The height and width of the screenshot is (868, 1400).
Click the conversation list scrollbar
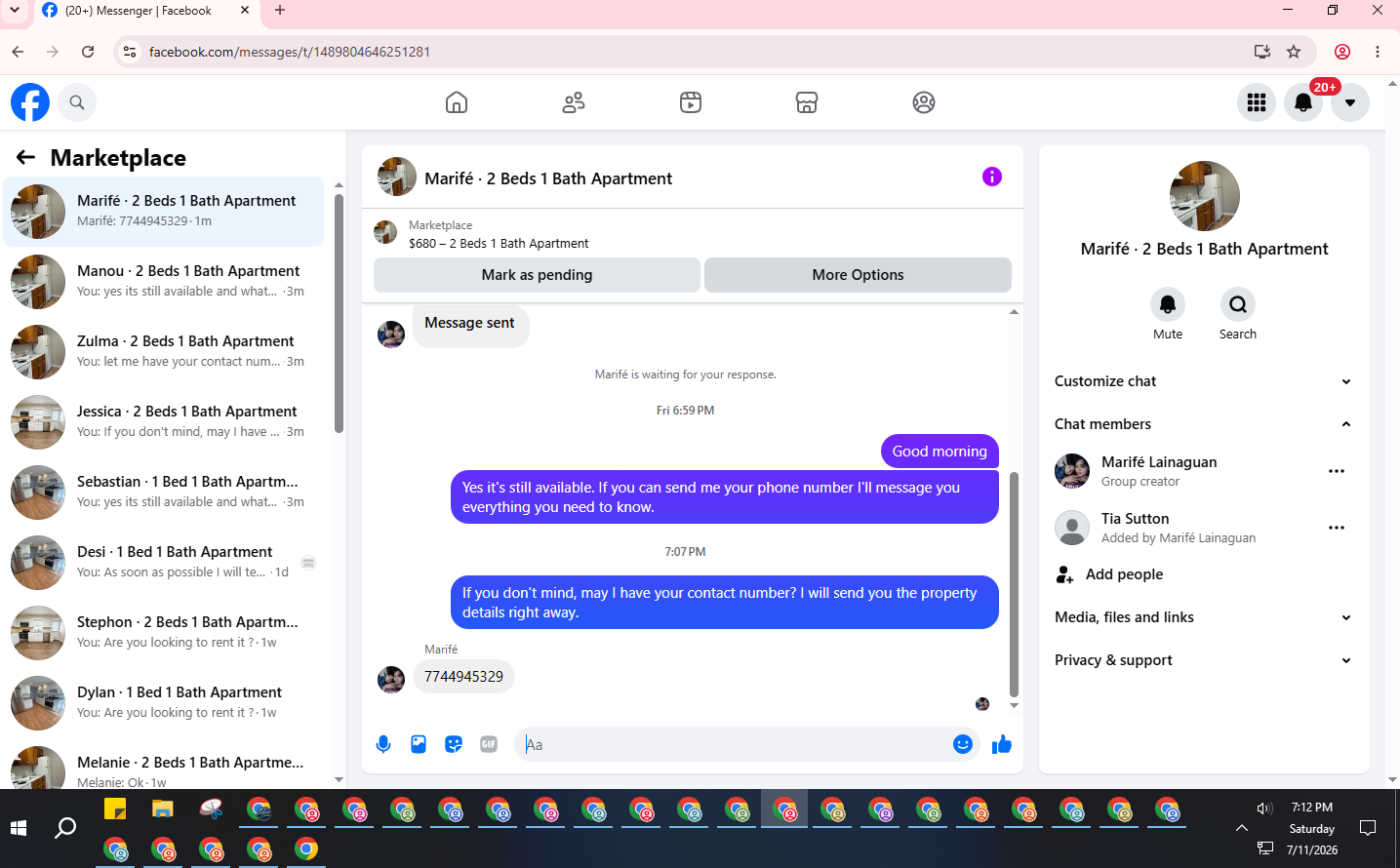click(x=339, y=312)
